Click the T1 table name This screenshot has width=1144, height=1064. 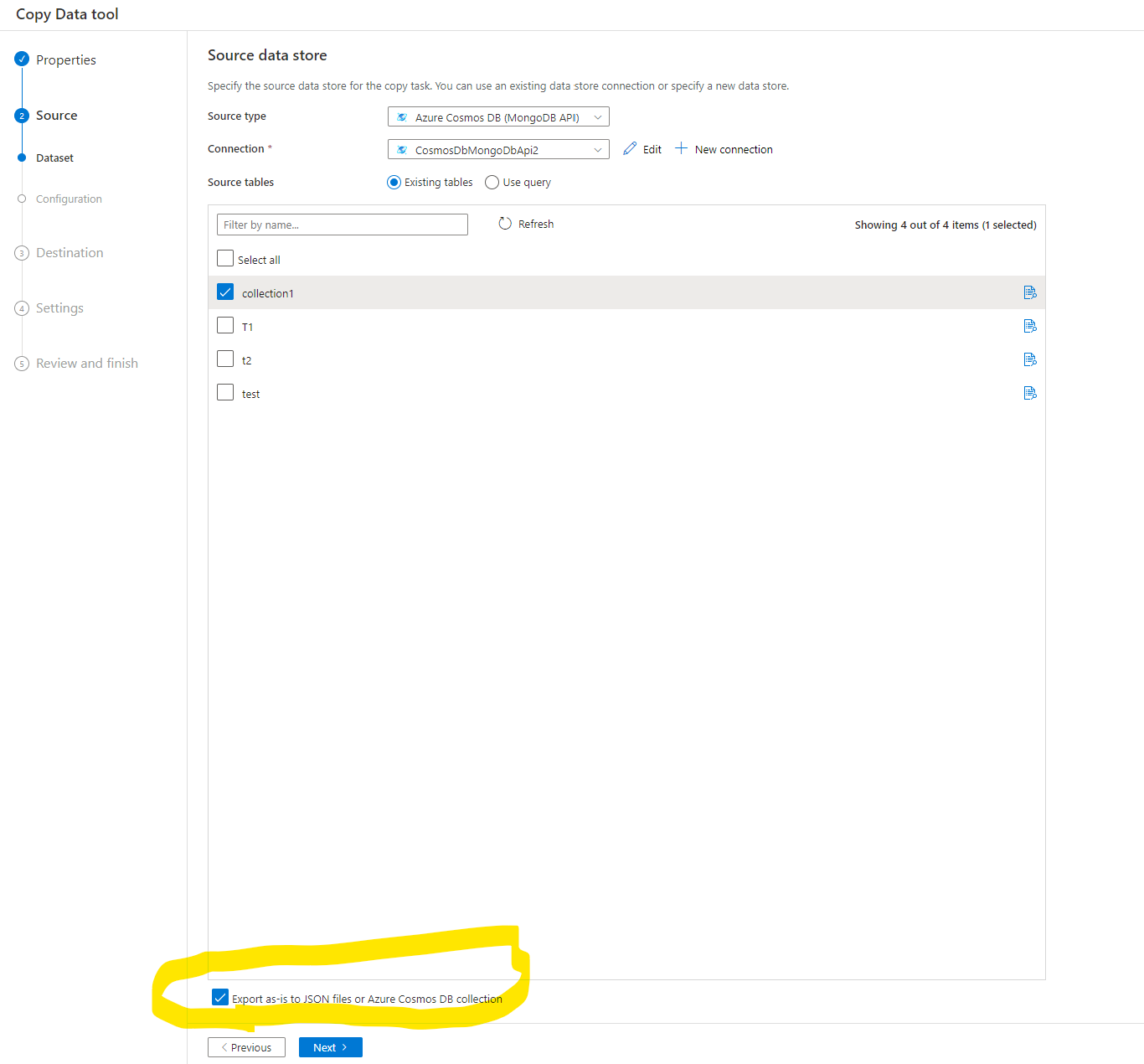point(247,327)
